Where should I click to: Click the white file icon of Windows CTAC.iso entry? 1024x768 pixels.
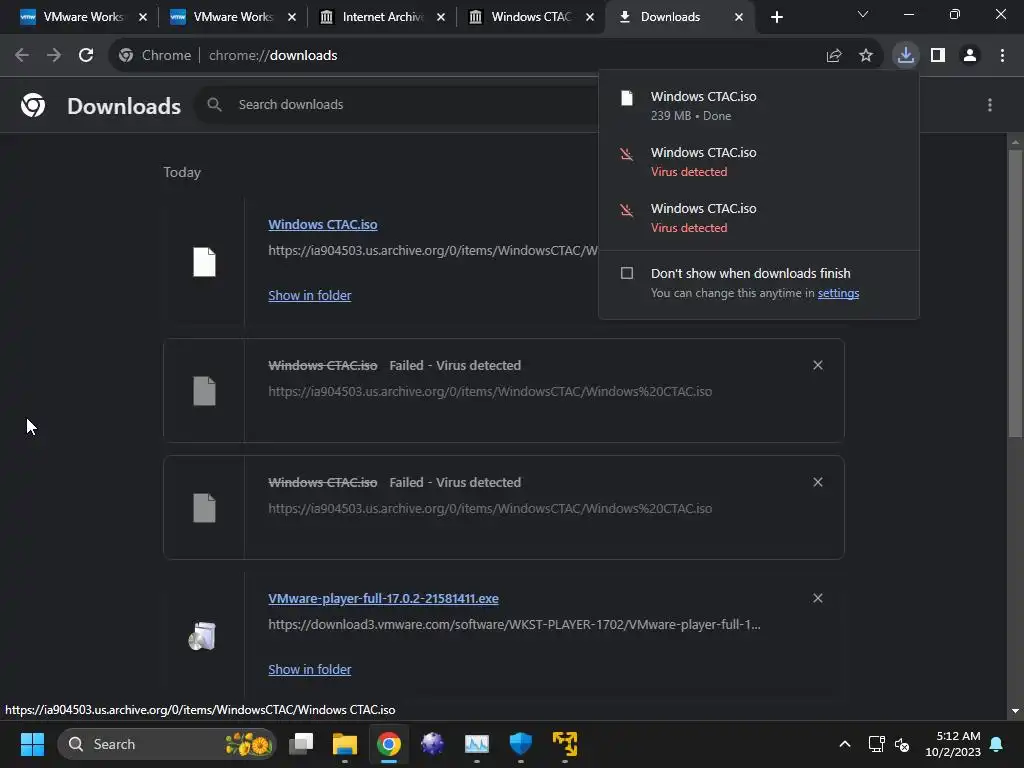204,262
